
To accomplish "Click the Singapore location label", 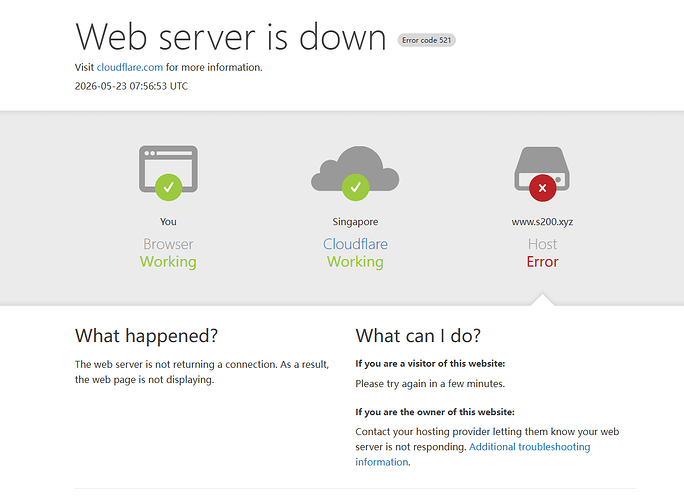I will (x=355, y=222).
